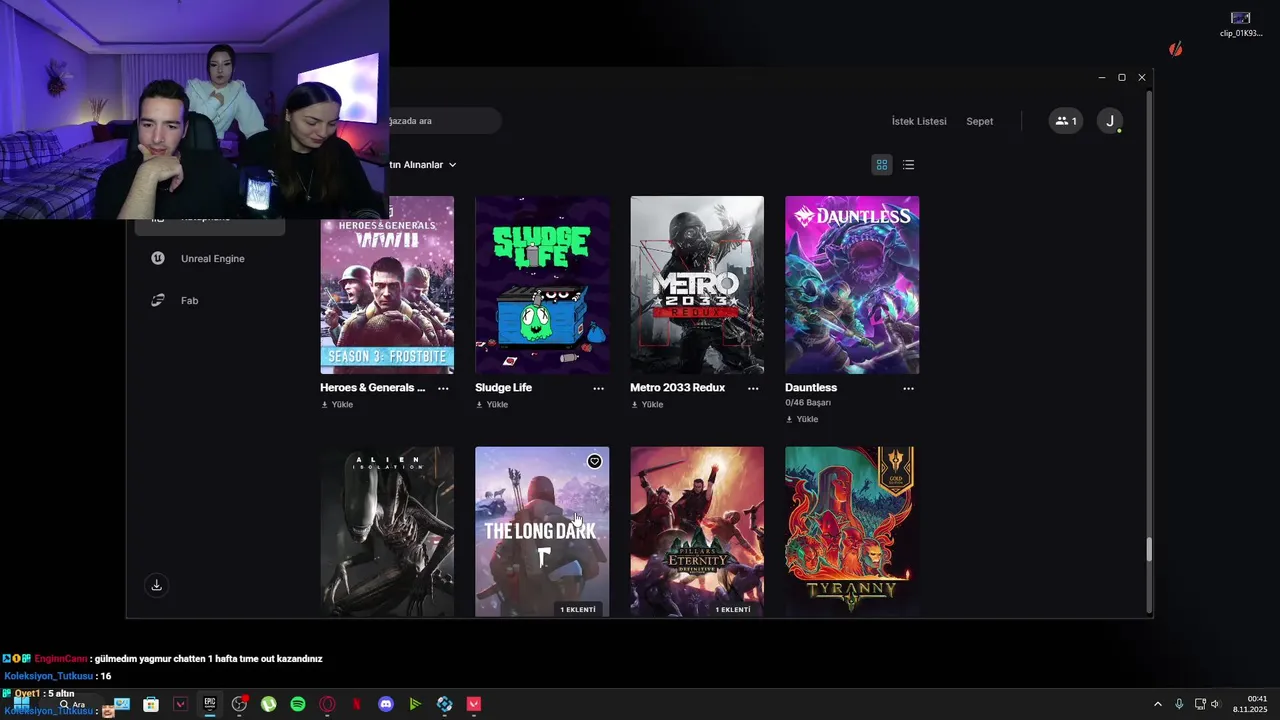Click the red desktop shortcut icon
The height and width of the screenshot is (720, 1280).
(x=1176, y=49)
